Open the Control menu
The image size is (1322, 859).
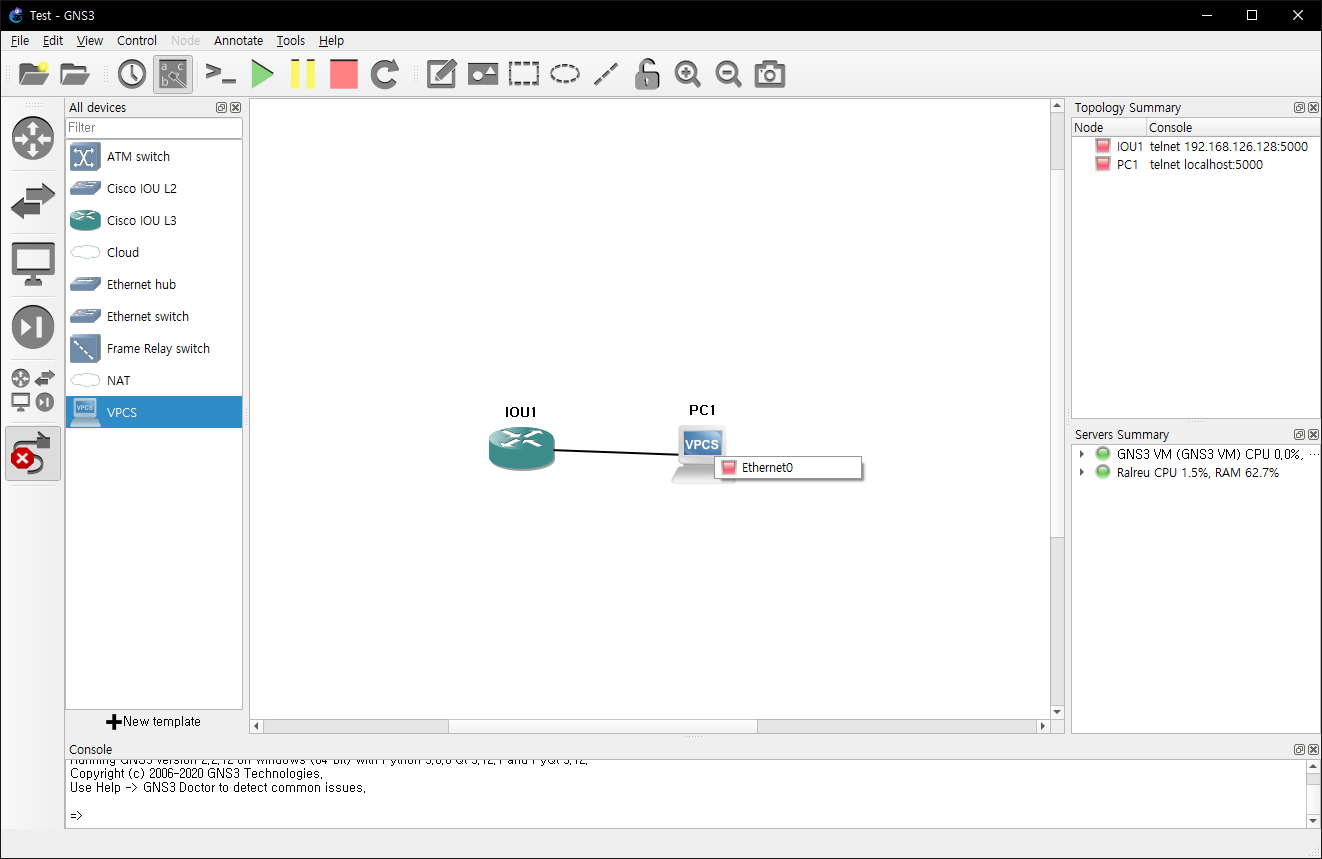[x=137, y=41]
